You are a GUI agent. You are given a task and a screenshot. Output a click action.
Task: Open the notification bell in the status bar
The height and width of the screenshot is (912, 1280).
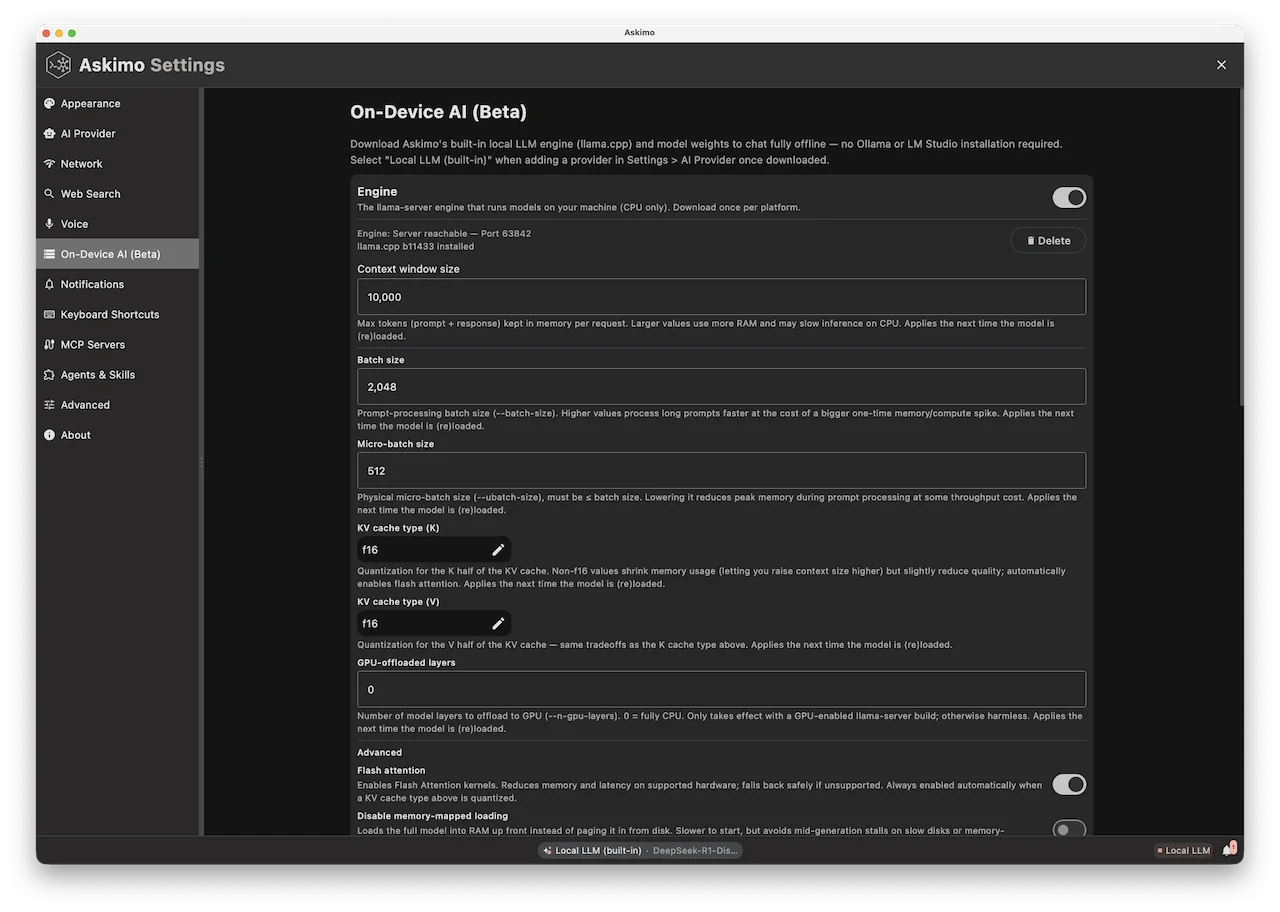(x=1229, y=850)
